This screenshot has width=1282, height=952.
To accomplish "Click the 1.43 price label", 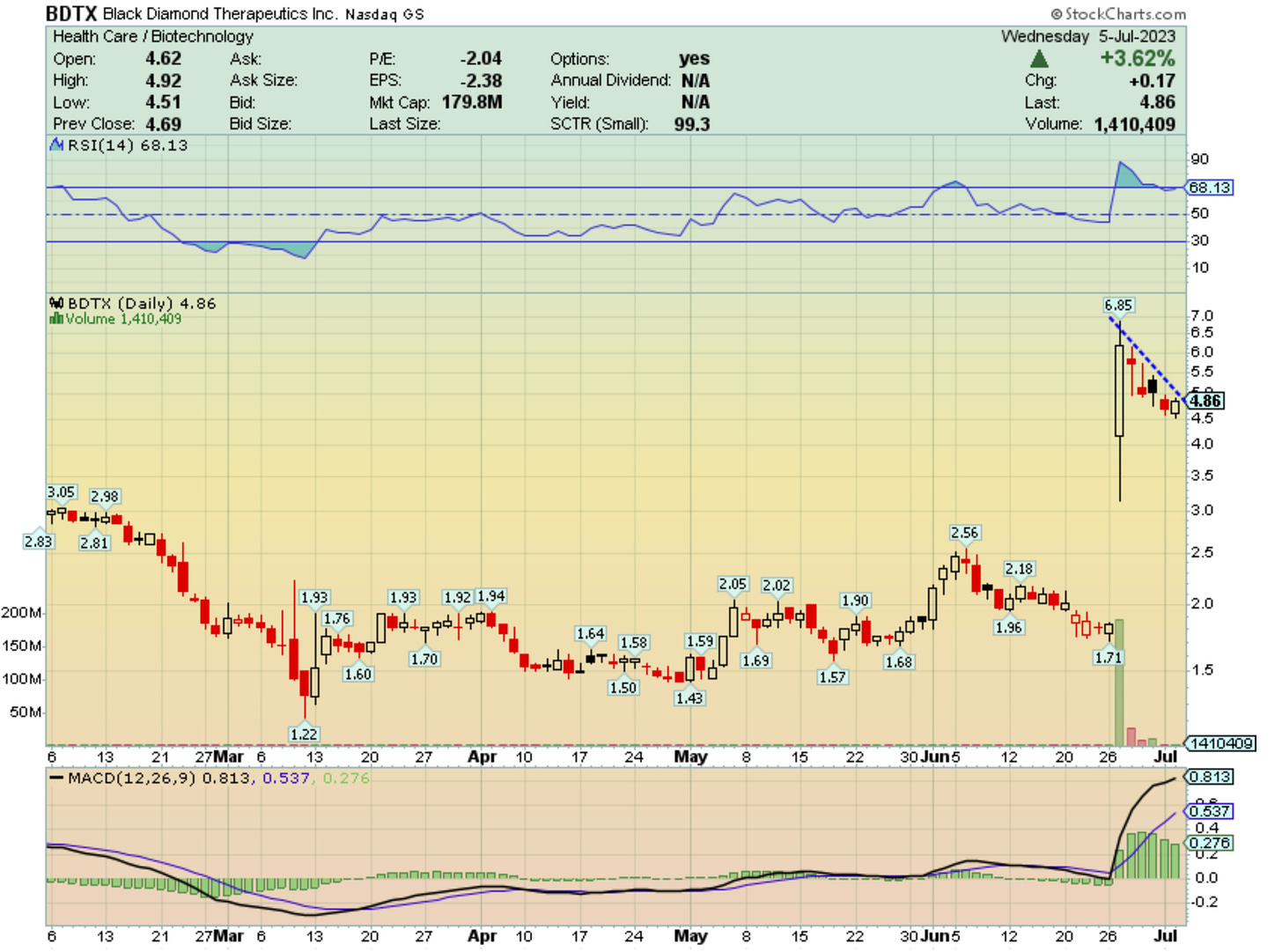I will pyautogui.click(x=689, y=697).
